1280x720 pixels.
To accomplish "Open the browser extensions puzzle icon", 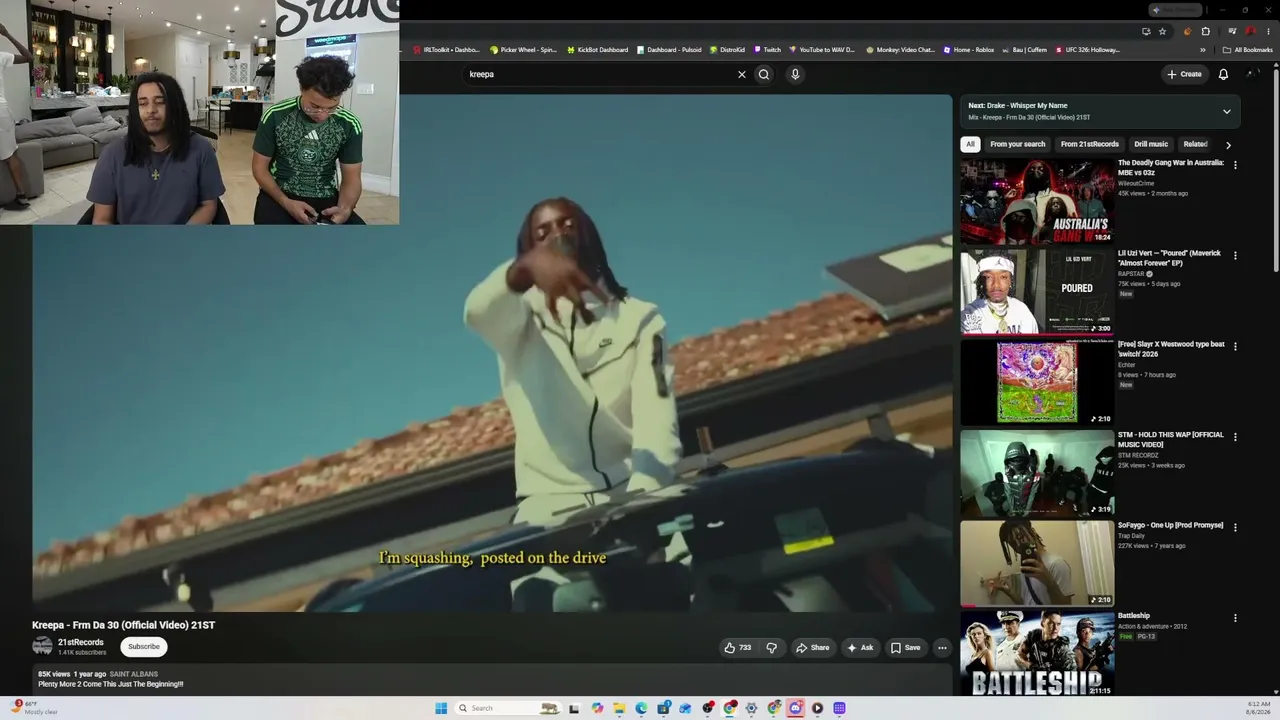I will tap(1205, 31).
